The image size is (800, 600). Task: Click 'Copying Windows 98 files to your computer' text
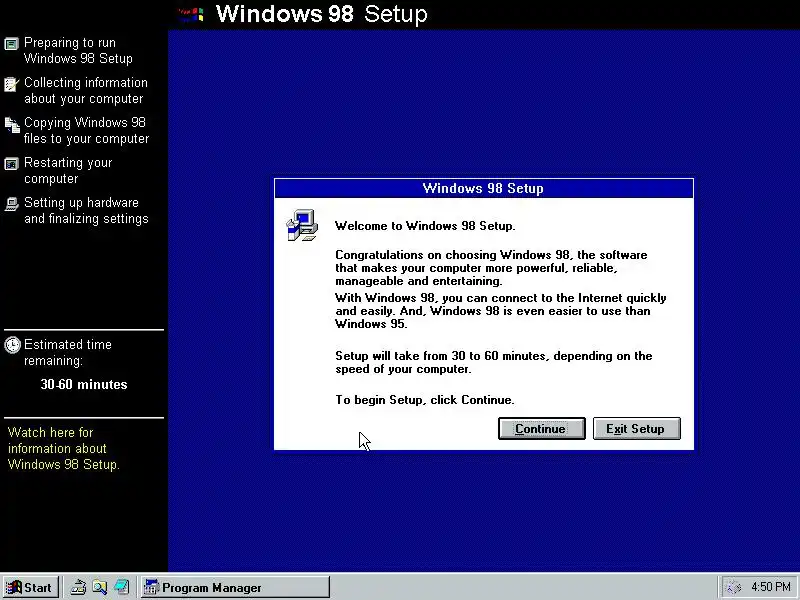pyautogui.click(x=86, y=130)
